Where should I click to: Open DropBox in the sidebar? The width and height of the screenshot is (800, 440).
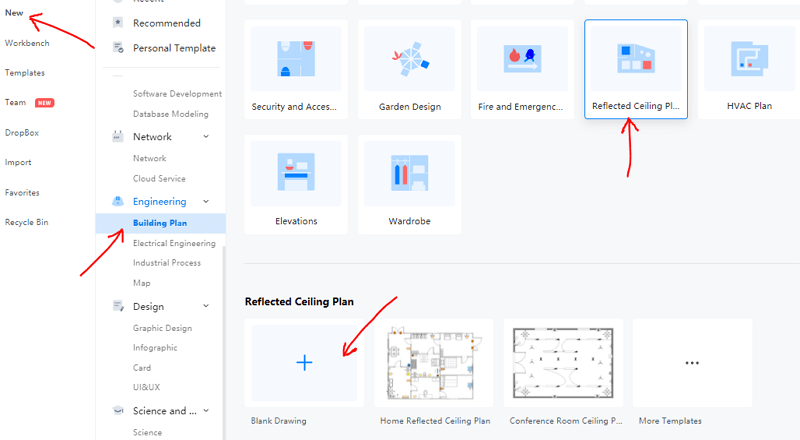point(22,132)
